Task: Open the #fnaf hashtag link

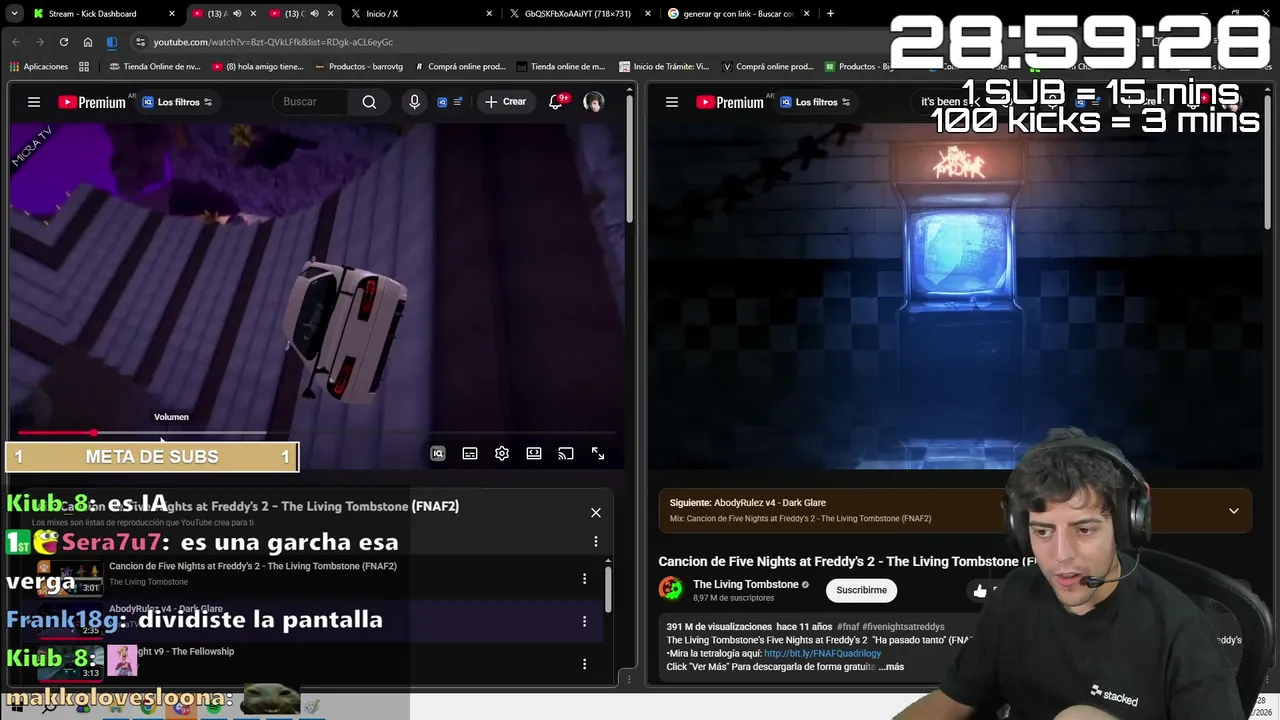Action: 849,627
